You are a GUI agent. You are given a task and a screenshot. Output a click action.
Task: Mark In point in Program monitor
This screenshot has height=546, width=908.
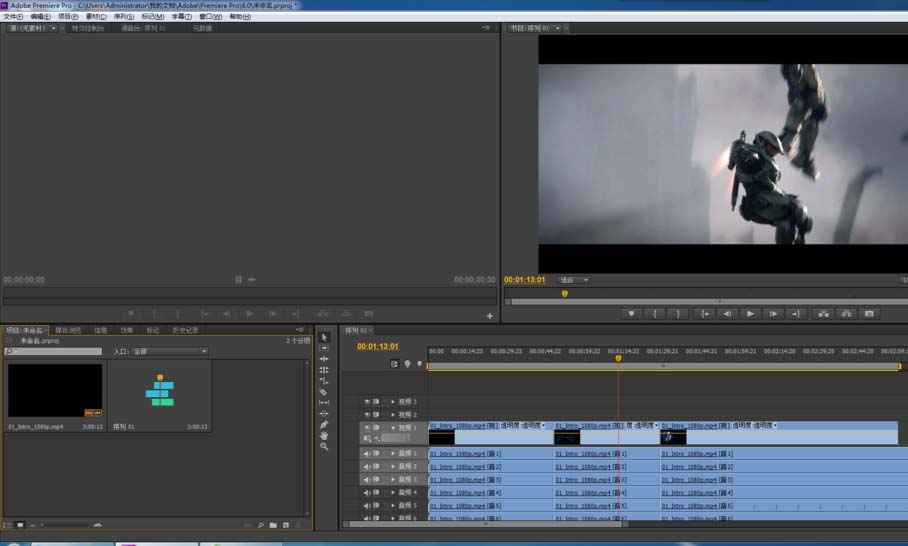pos(655,314)
